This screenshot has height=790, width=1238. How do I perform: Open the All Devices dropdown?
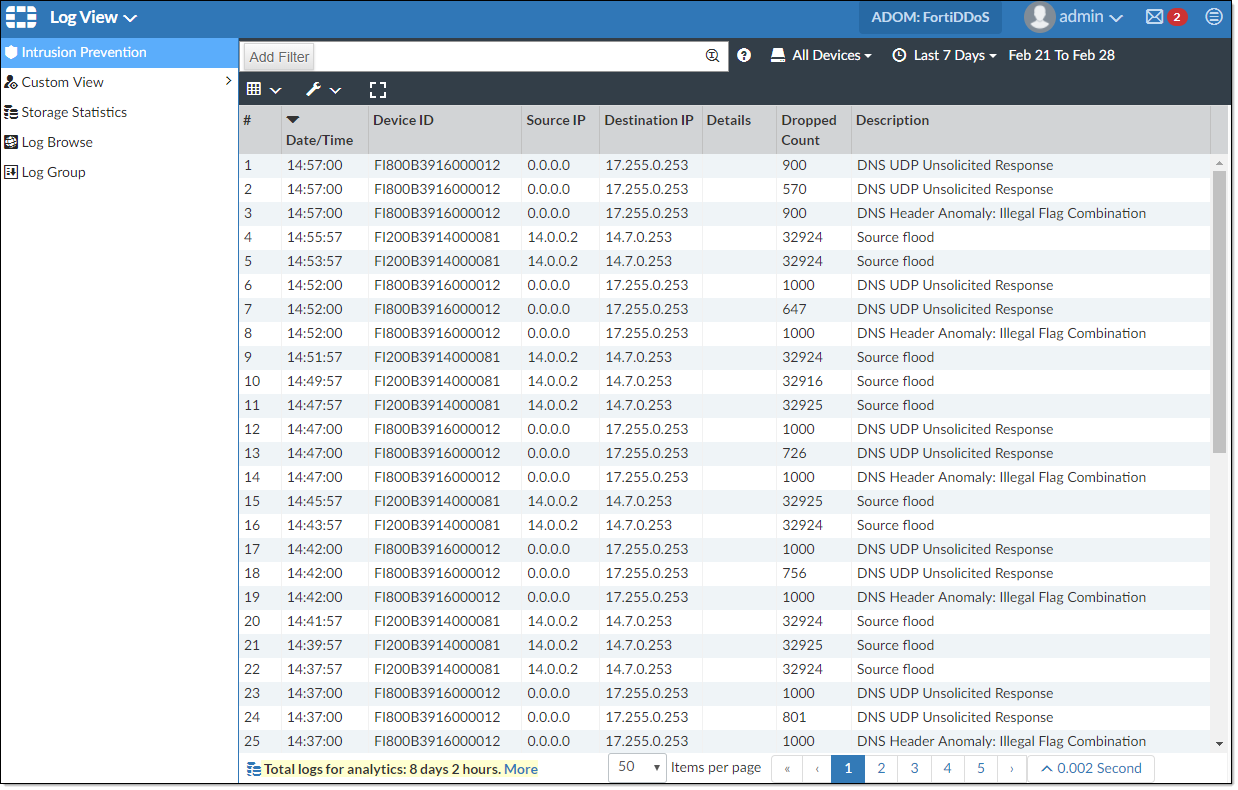(821, 55)
